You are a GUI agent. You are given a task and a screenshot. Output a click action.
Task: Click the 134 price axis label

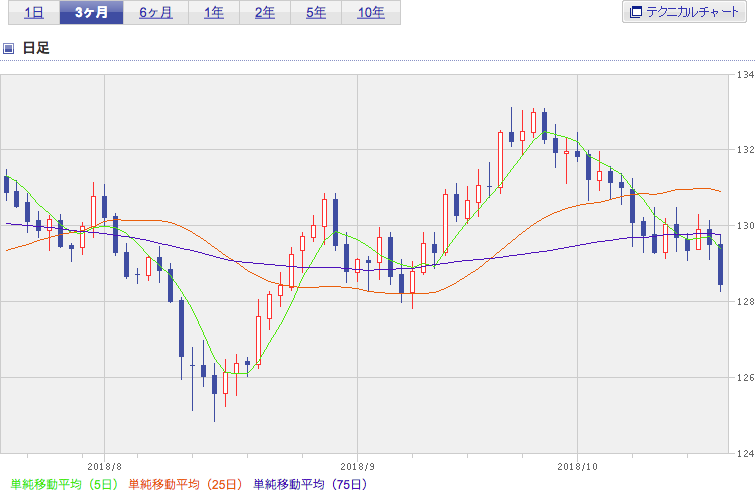745,75
